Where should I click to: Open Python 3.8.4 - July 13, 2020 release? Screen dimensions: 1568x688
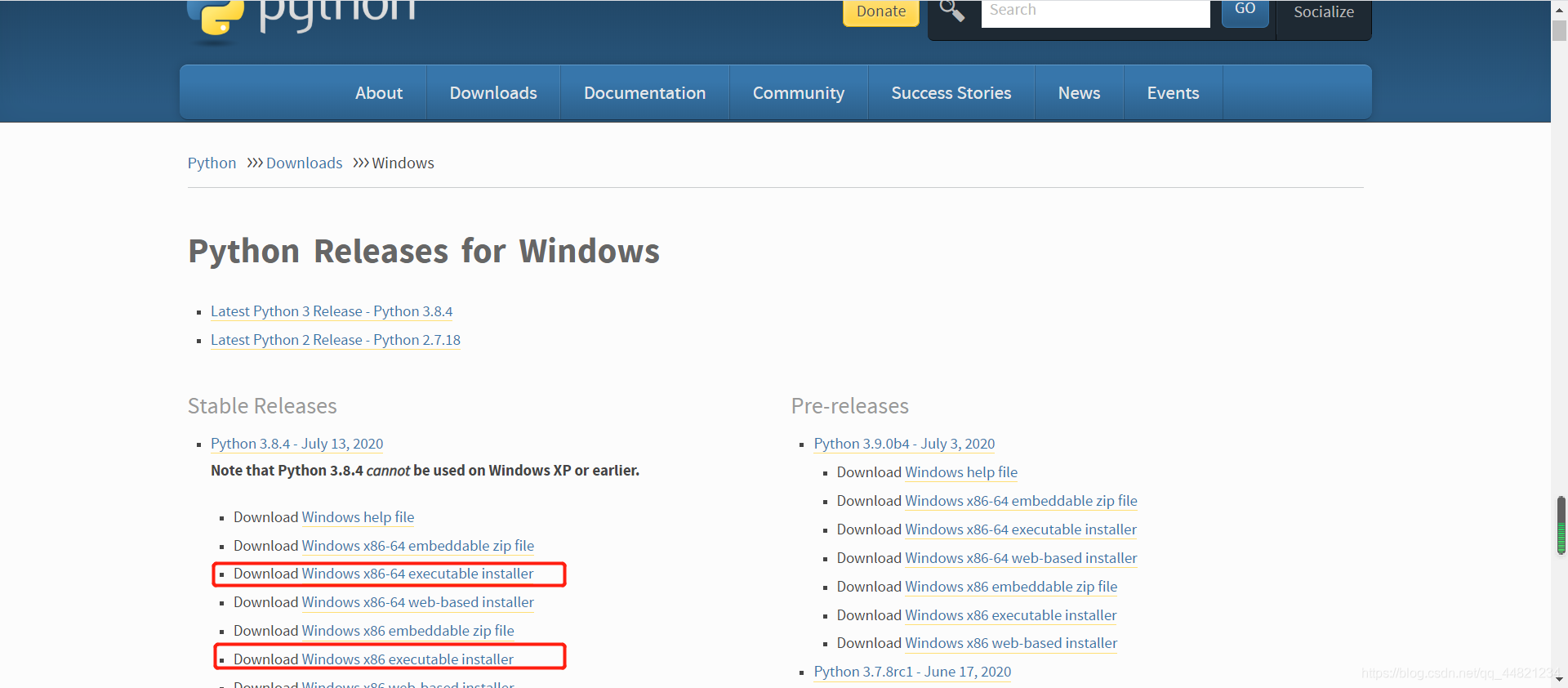point(297,444)
